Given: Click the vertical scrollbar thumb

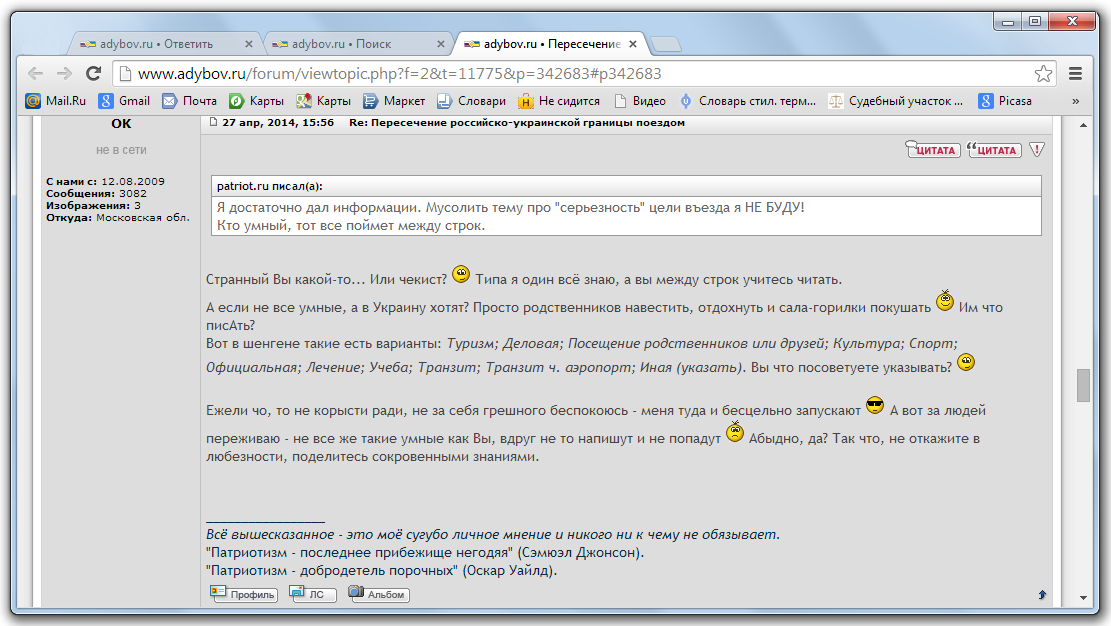Looking at the screenshot, I should tap(1083, 385).
